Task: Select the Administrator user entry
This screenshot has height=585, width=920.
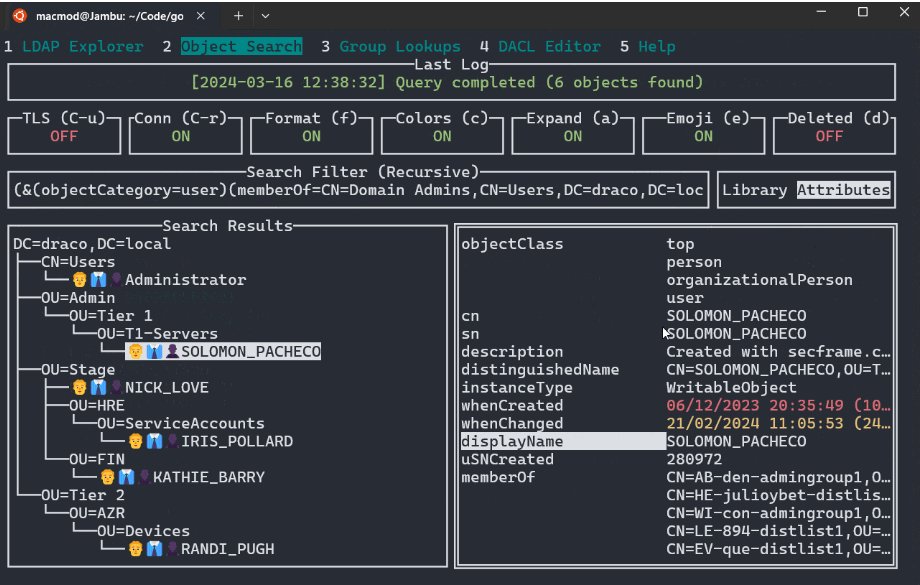Action: [x=185, y=280]
